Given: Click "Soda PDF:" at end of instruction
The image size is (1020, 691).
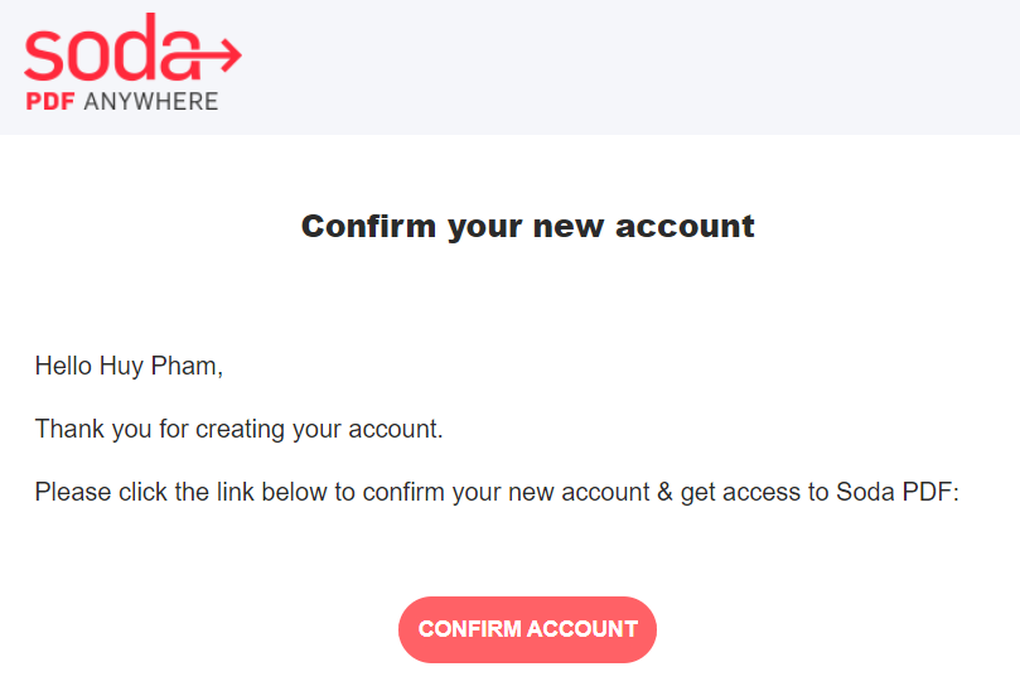Looking at the screenshot, I should [898, 492].
